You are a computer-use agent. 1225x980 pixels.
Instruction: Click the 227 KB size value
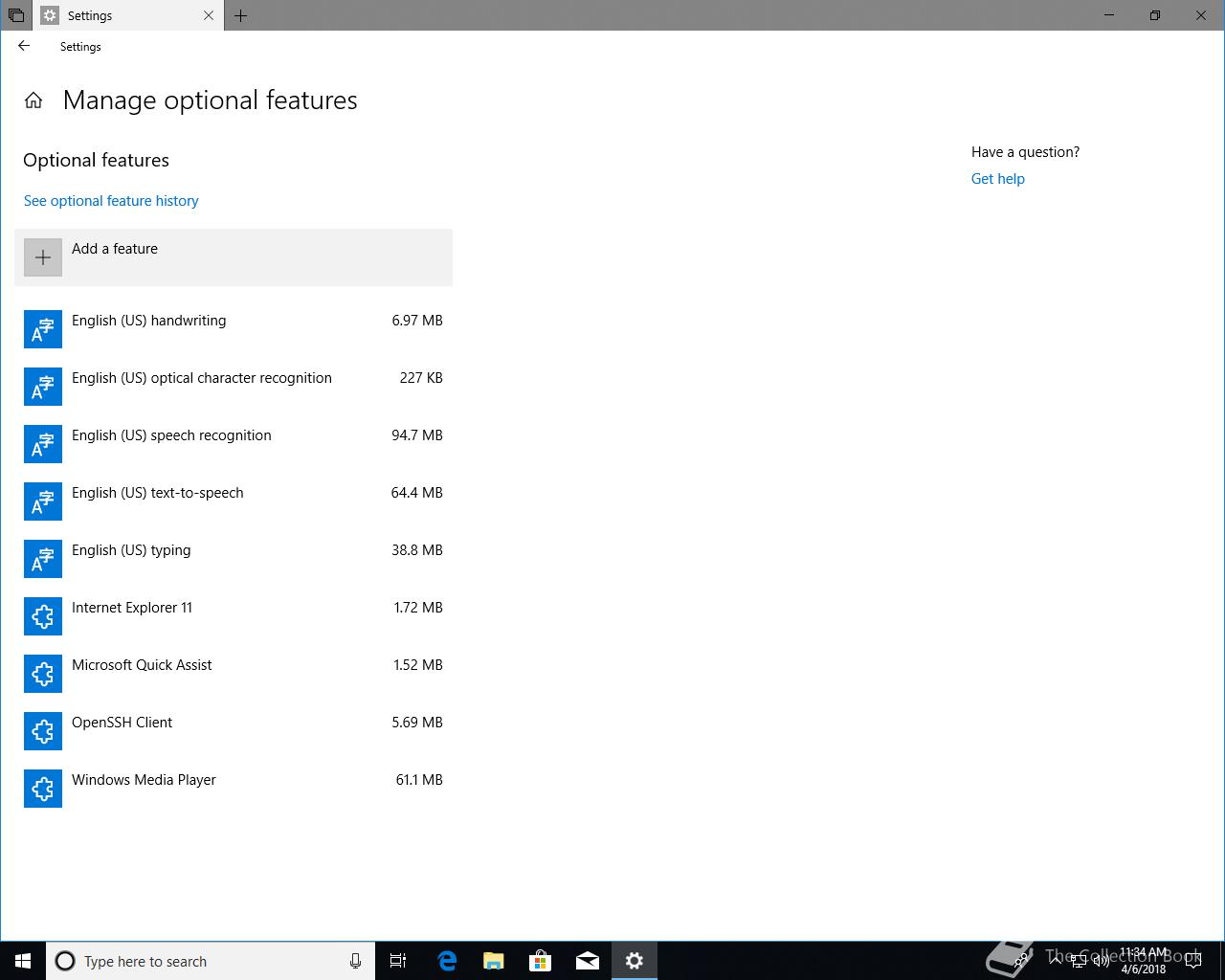tap(421, 378)
